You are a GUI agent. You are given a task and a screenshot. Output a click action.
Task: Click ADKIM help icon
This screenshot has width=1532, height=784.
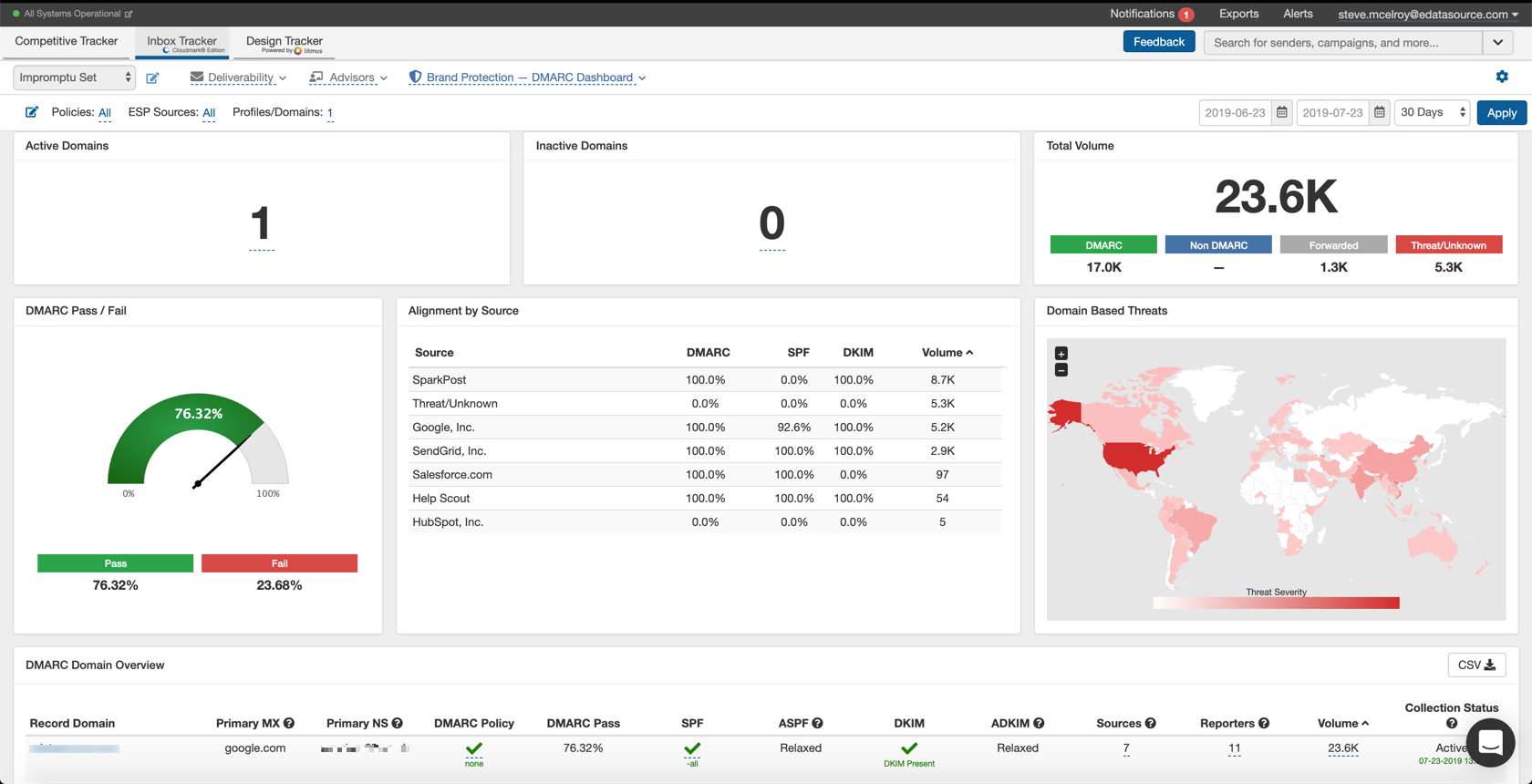(x=1039, y=723)
